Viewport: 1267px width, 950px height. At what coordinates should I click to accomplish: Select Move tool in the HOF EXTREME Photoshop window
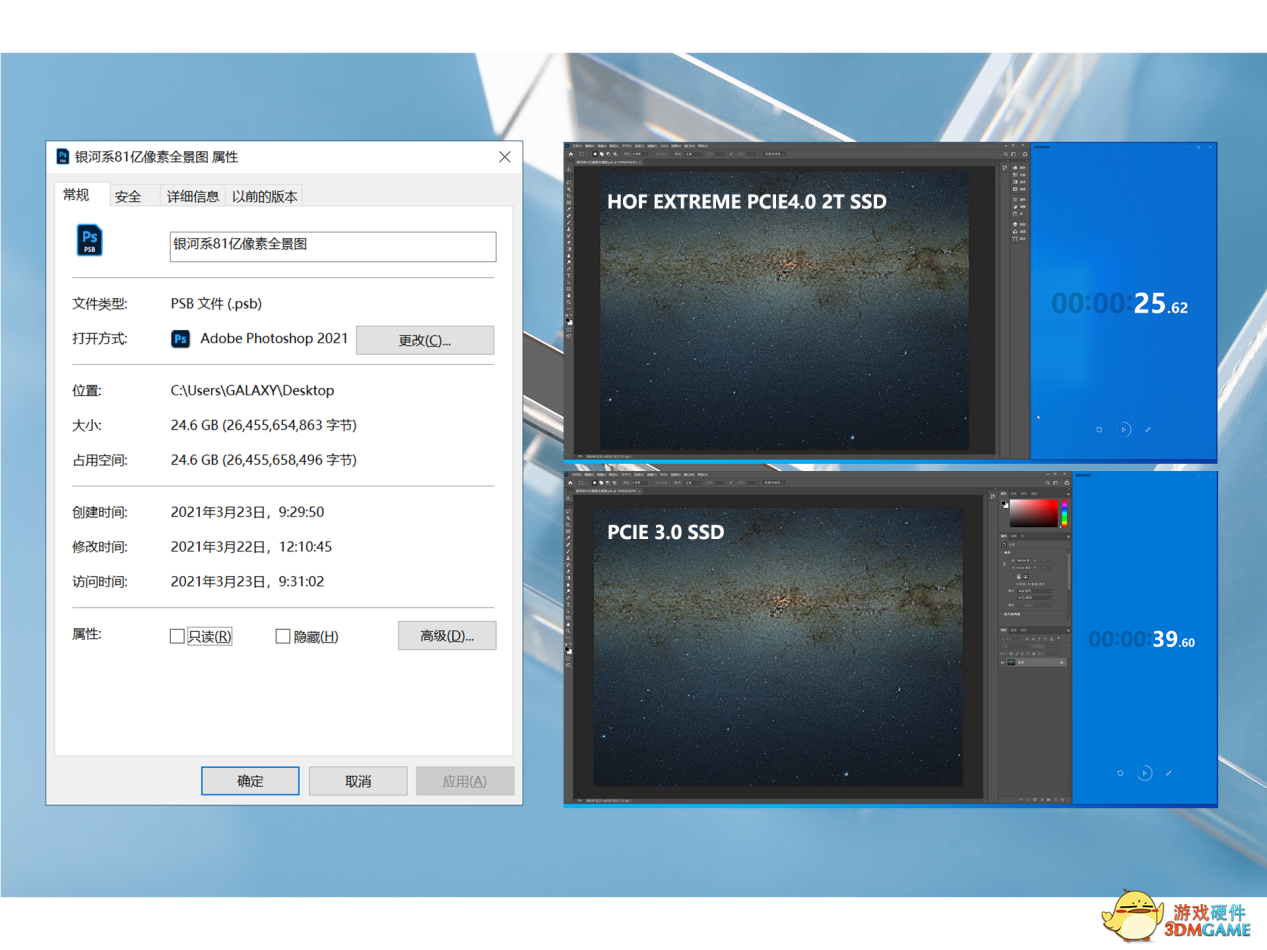click(569, 172)
